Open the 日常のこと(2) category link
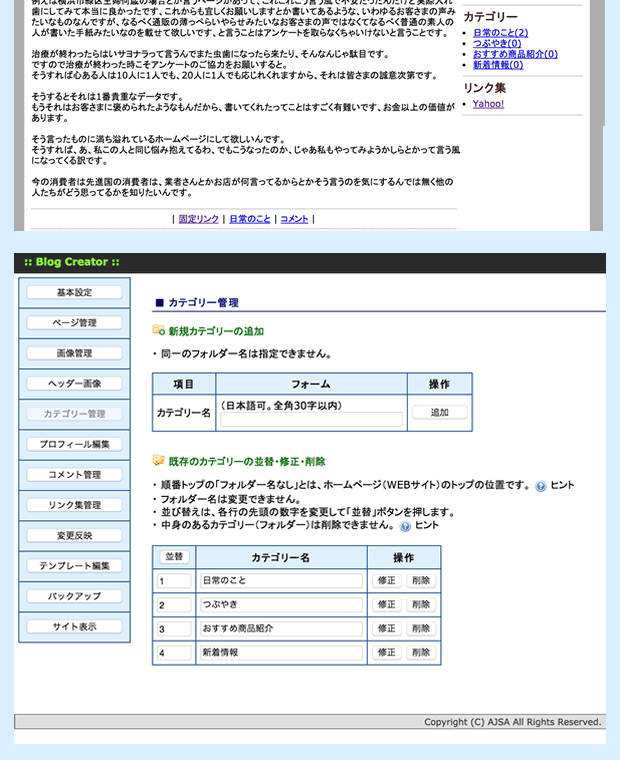The height and width of the screenshot is (760, 620). [x=500, y=33]
